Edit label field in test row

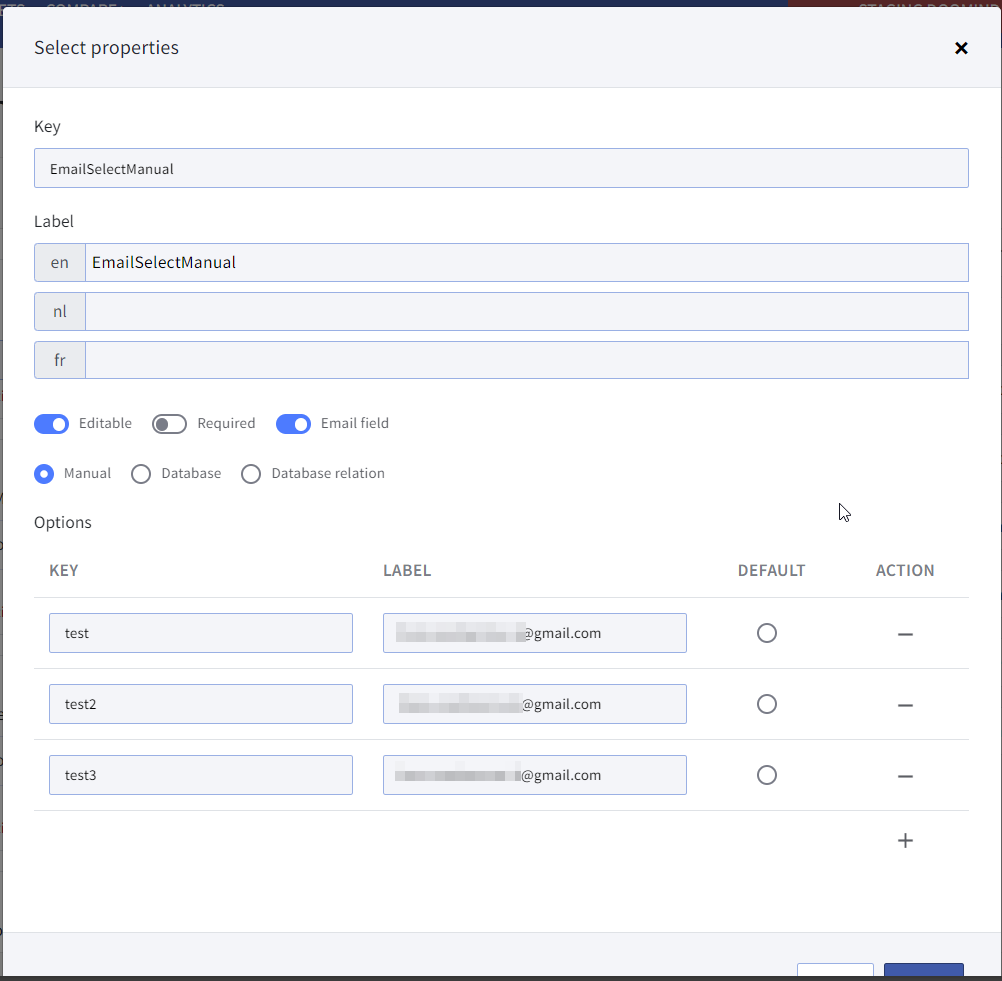click(535, 633)
